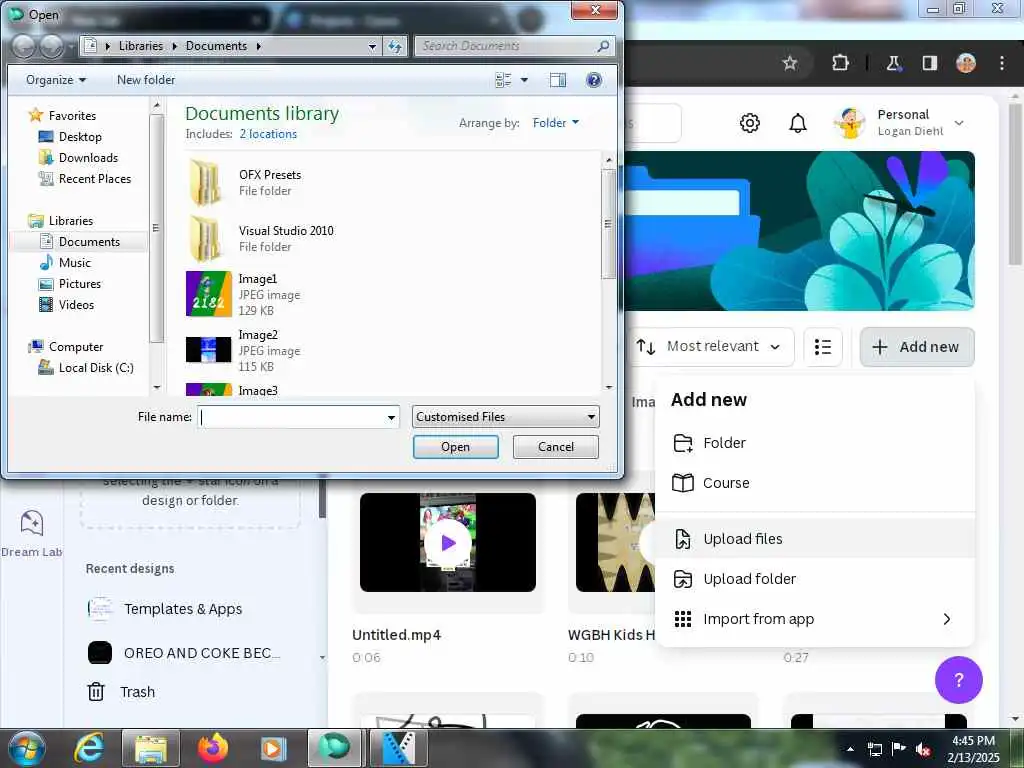Screen dimensions: 1024x768
Task: Click Cancel in the Open dialog
Action: pos(556,447)
